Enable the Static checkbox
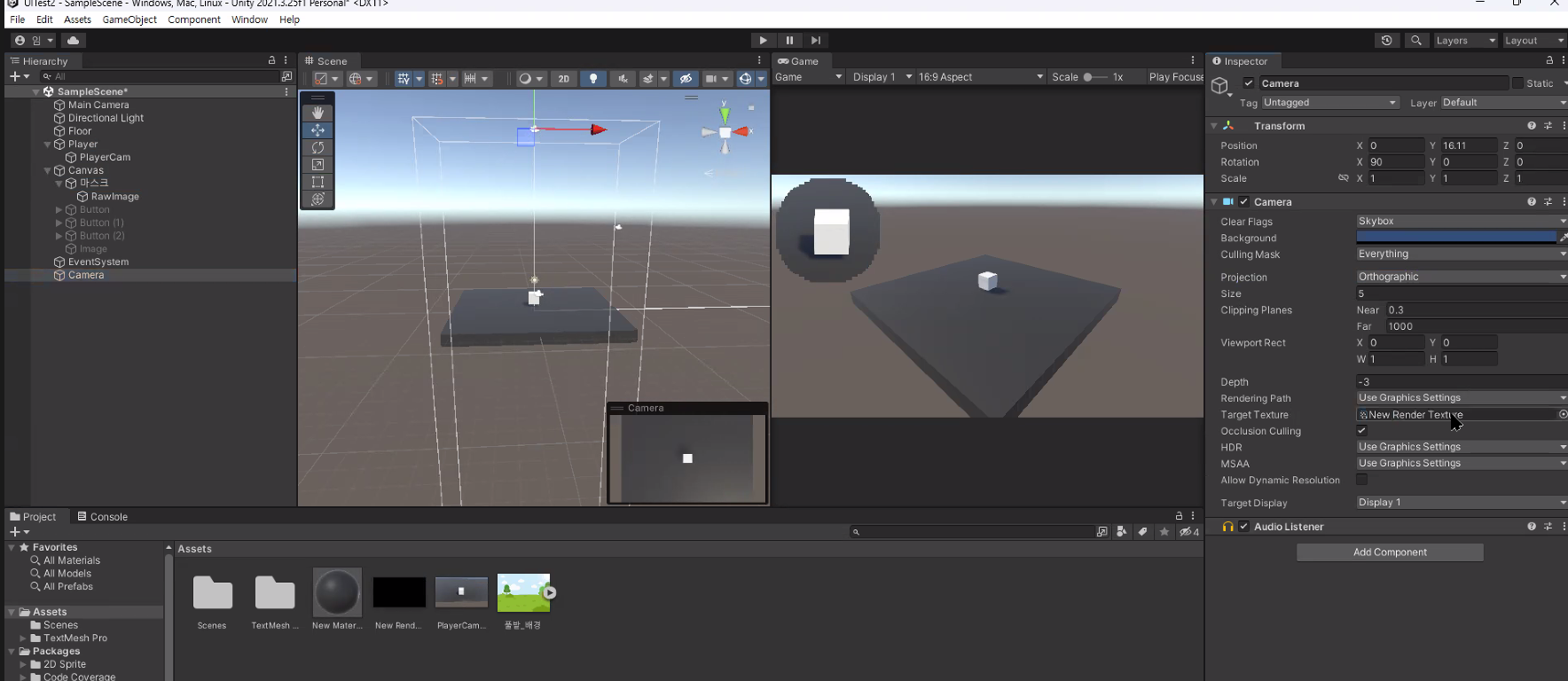1568x681 pixels. pos(1517,83)
